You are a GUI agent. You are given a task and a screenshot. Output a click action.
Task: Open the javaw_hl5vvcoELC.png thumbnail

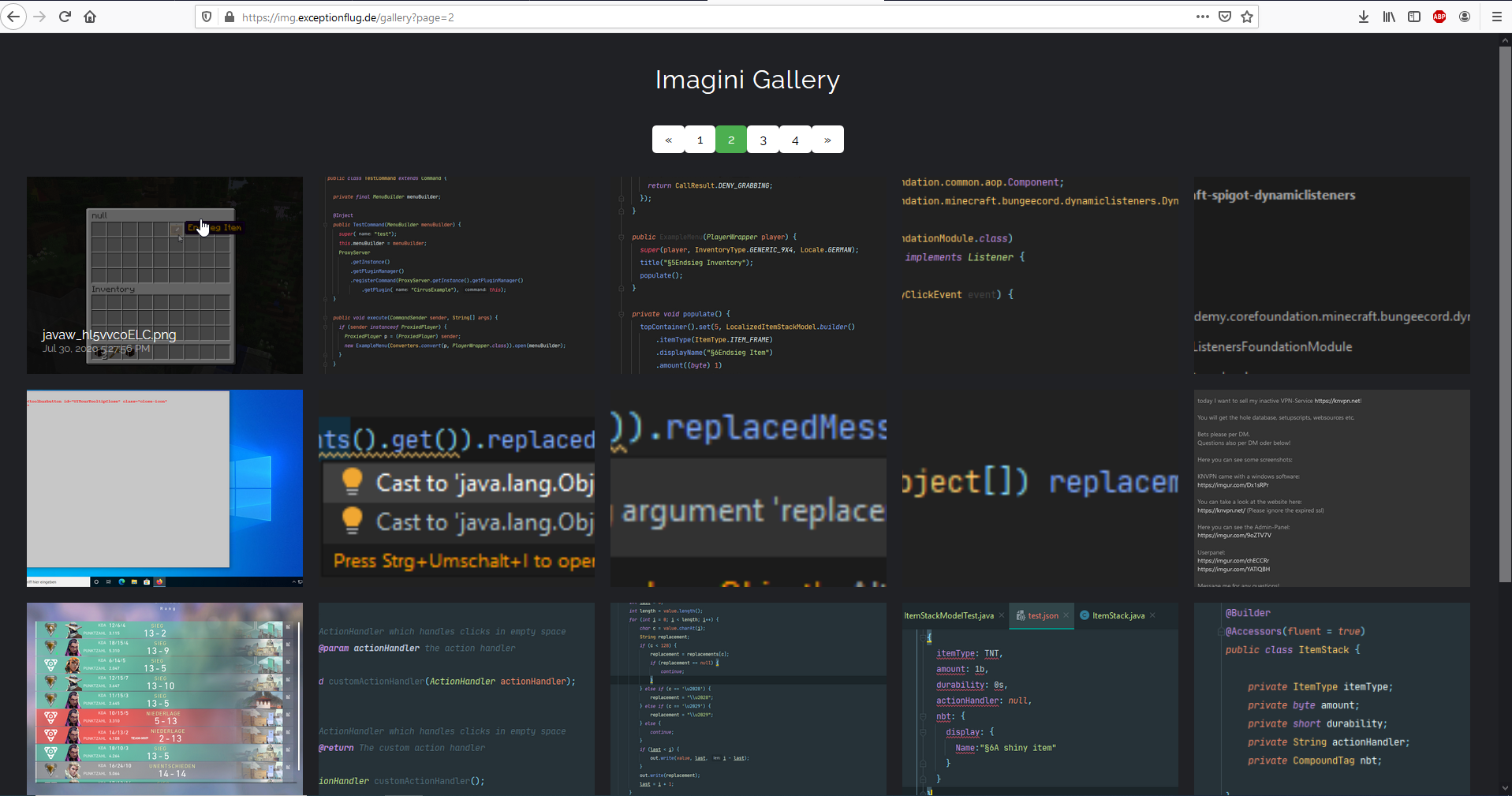[164, 275]
